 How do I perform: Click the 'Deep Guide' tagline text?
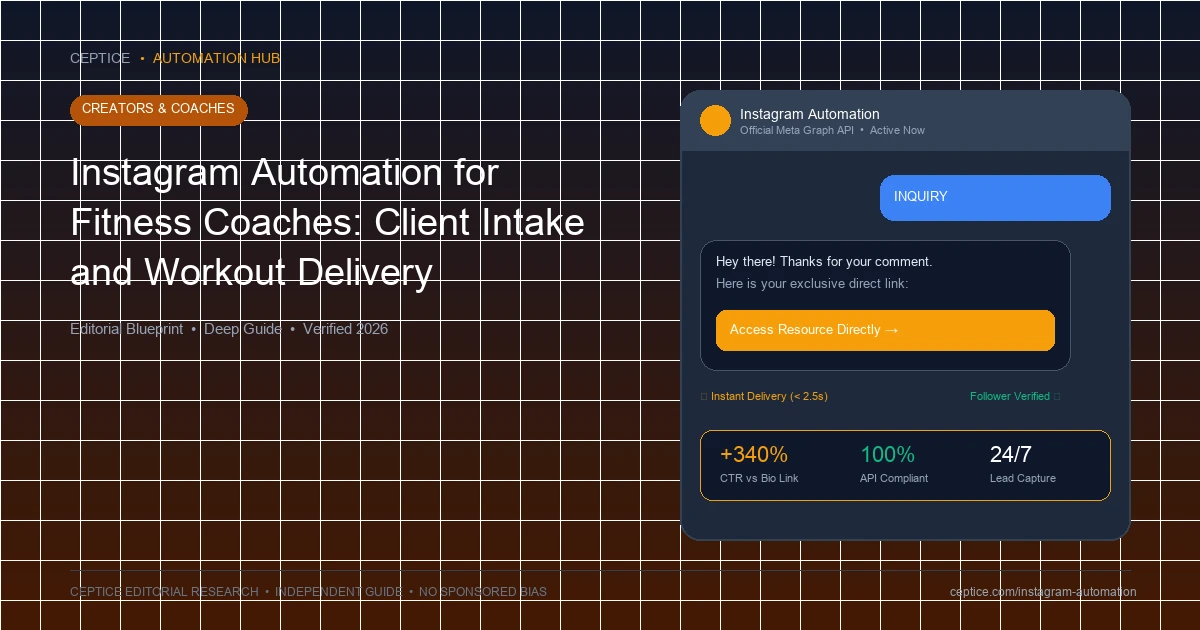(x=243, y=329)
